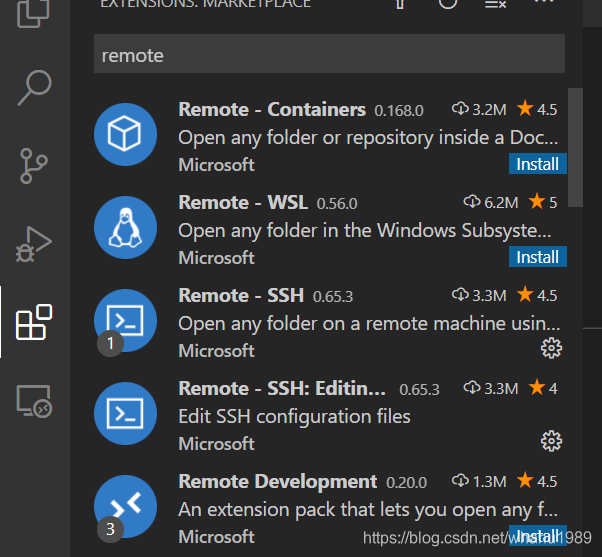
Task: Click 'Edit SSH configuration files' description
Action: tap(294, 417)
